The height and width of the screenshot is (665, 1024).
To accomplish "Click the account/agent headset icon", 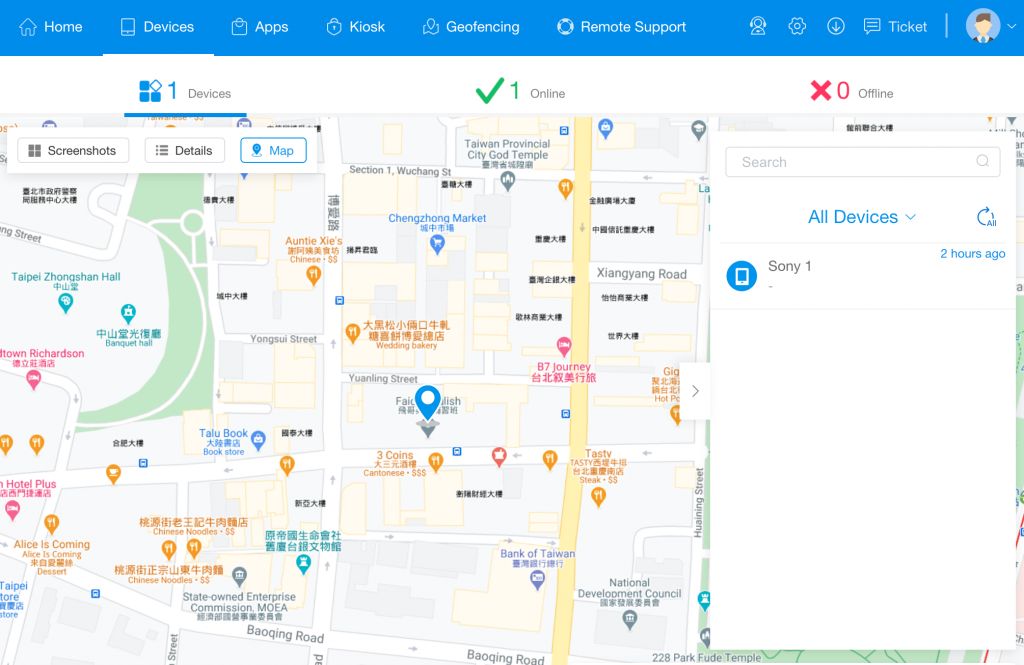I will pyautogui.click(x=758, y=26).
